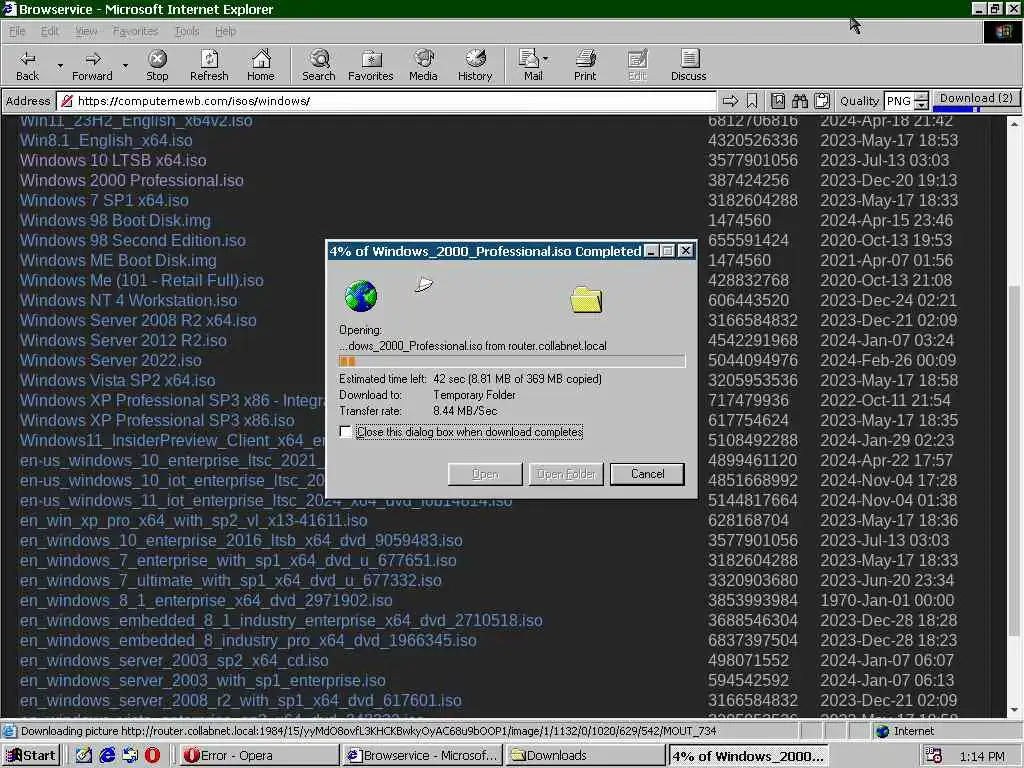This screenshot has height=768, width=1024.
Task: Open the Favorites menu
Action: click(135, 31)
